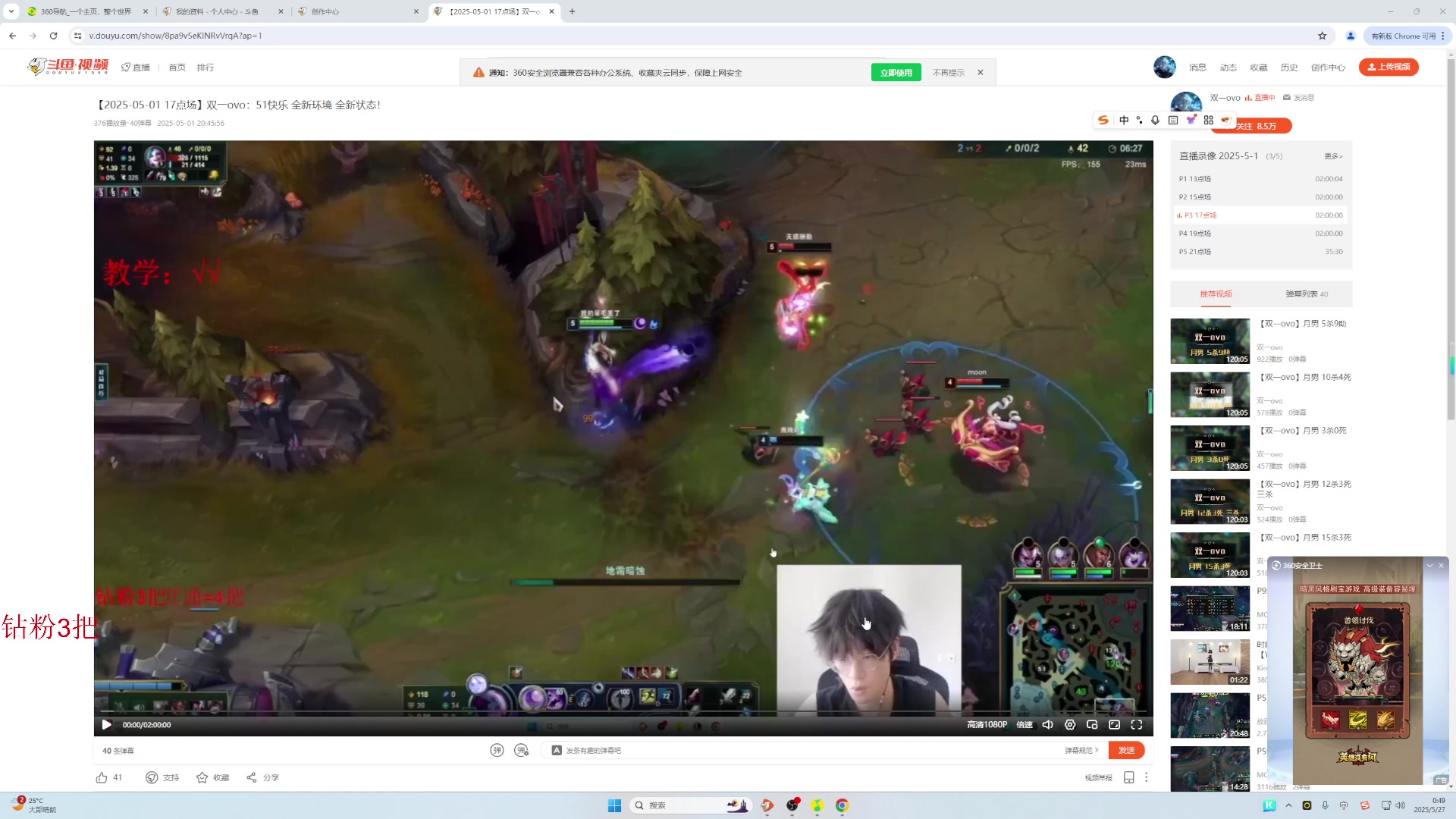Viewport: 1456px width, 819px height.
Task: Open 消息 messages in the header
Action: [x=1197, y=67]
